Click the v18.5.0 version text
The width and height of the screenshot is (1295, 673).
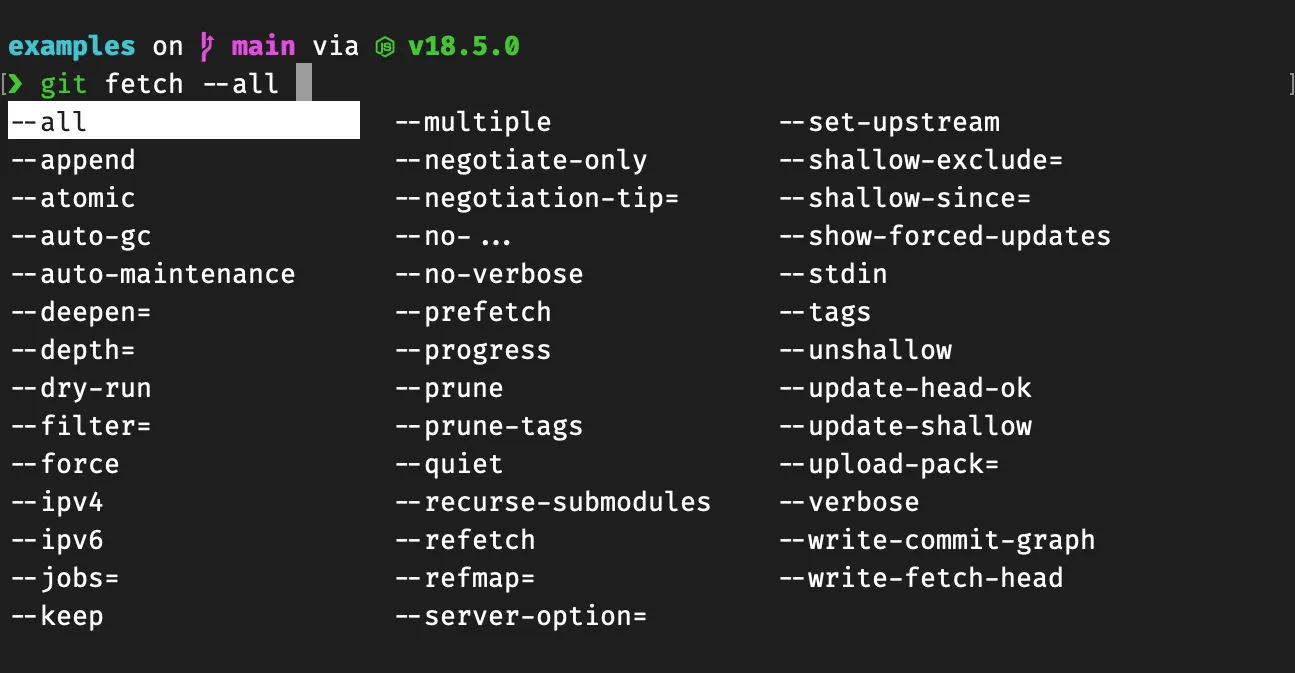click(463, 46)
